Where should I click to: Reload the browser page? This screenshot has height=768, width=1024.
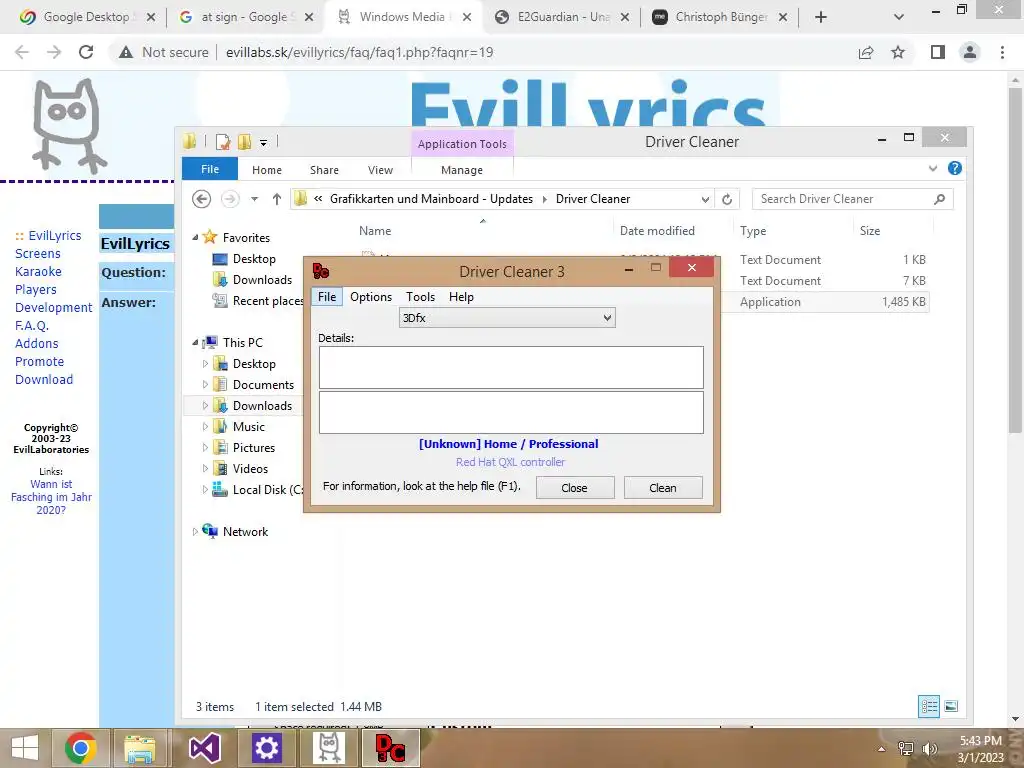click(86, 52)
